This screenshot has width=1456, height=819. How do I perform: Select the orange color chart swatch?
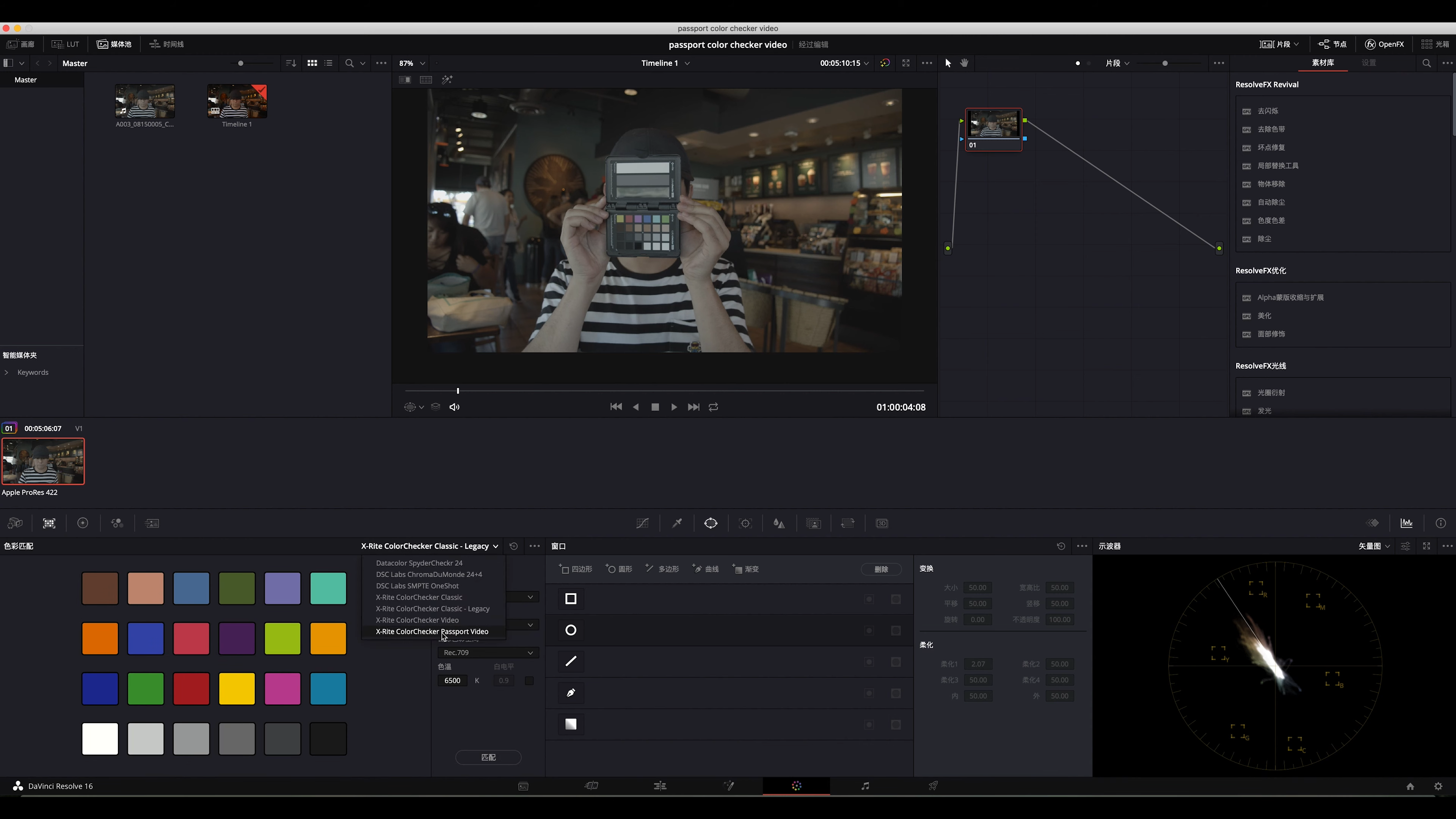(x=100, y=639)
